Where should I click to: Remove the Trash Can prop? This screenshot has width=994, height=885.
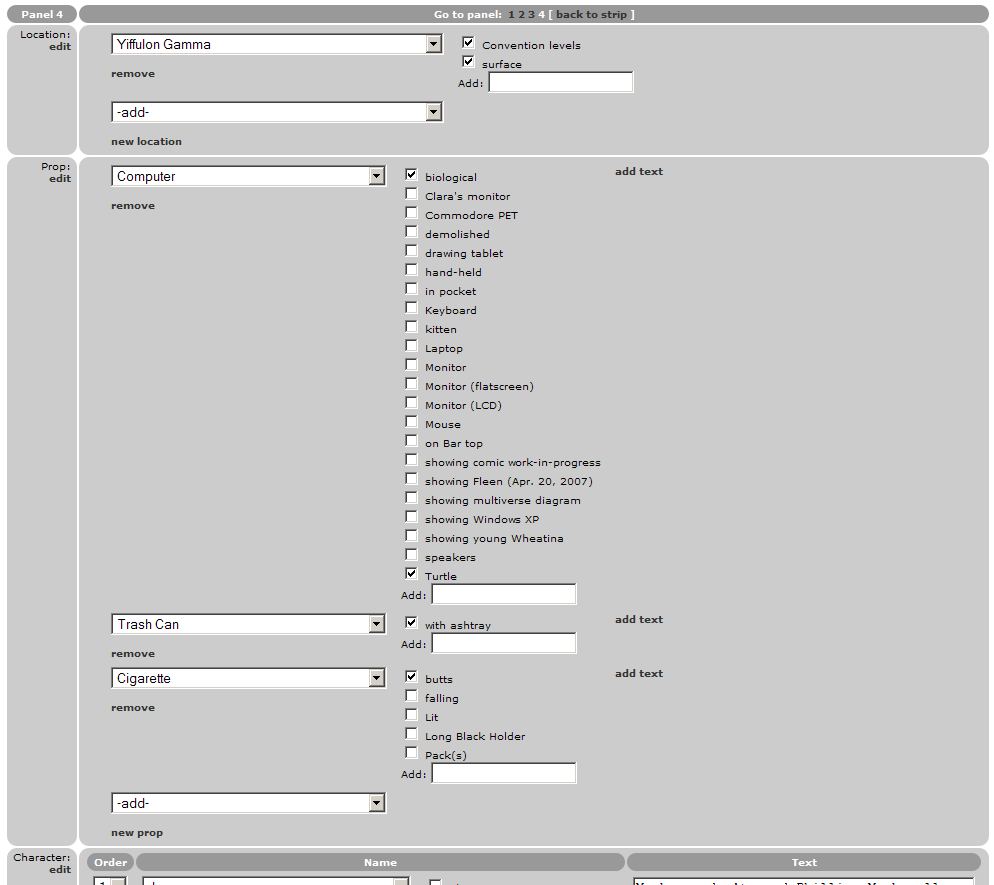[133, 654]
